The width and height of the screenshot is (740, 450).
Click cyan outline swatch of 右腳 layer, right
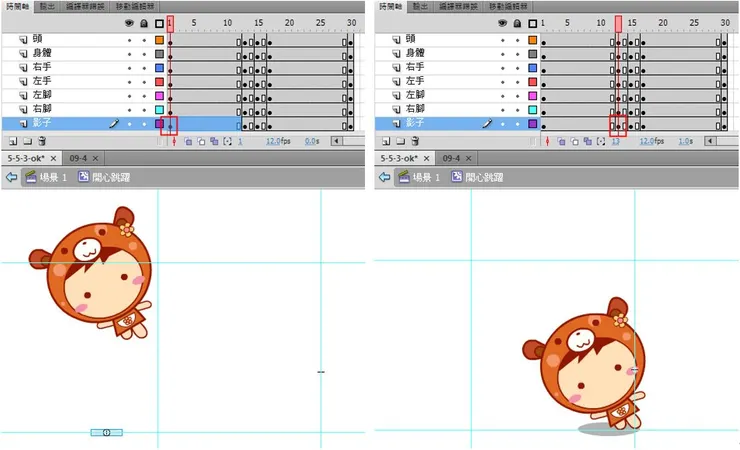533,110
